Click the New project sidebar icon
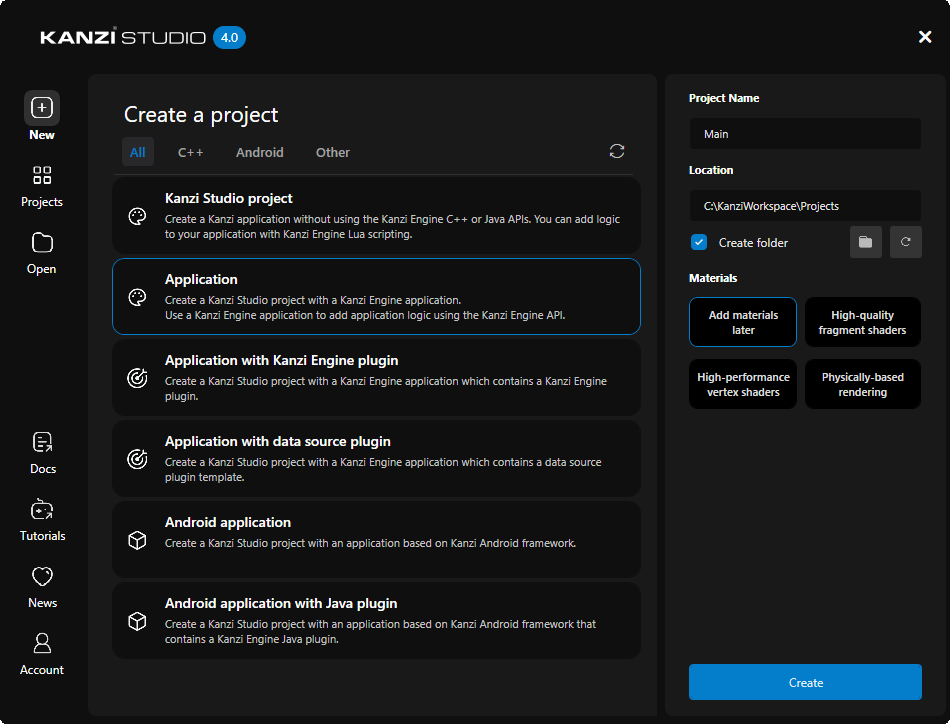This screenshot has height=724, width=950. click(41, 107)
